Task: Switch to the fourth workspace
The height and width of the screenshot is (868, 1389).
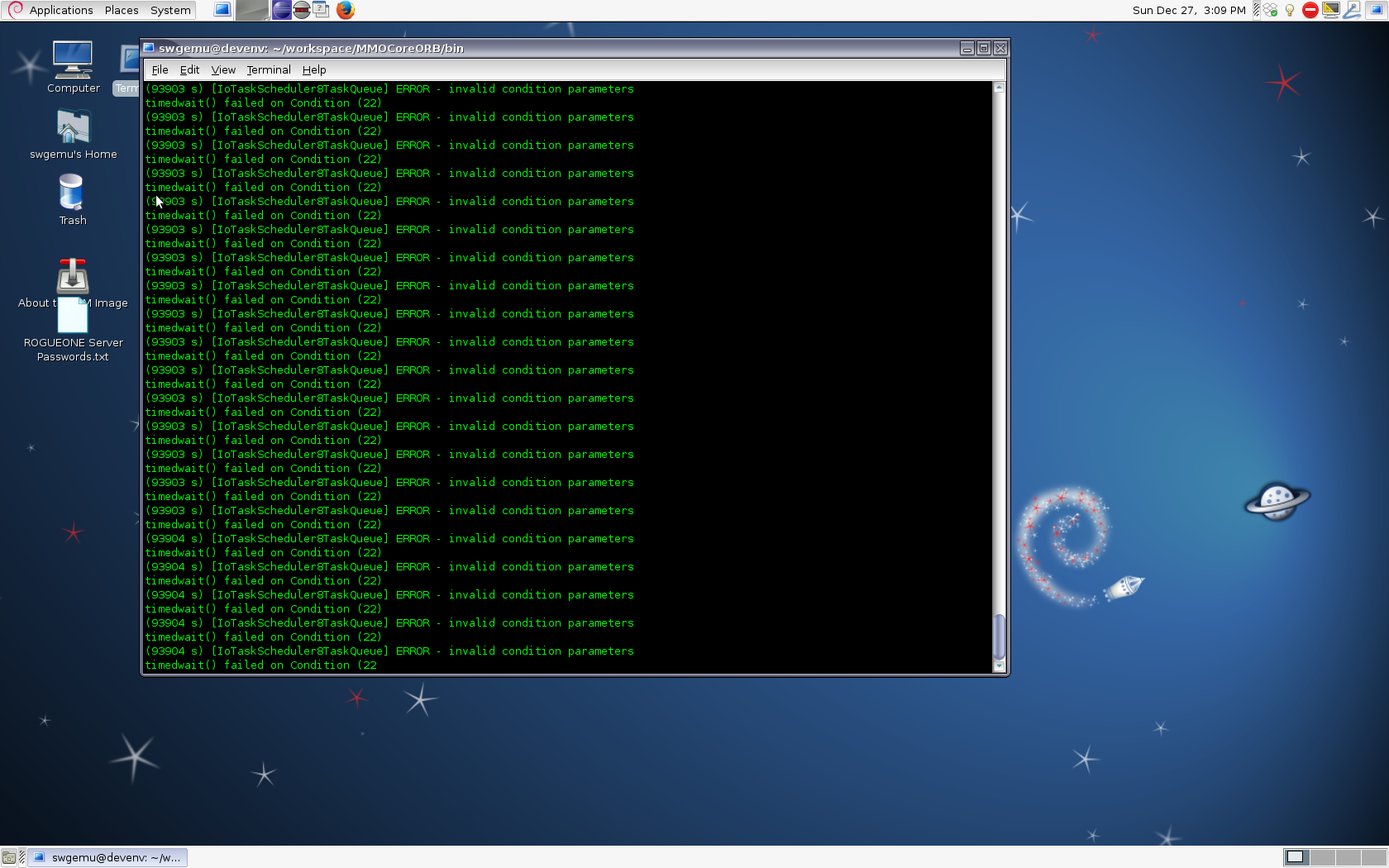Action: [x=1373, y=857]
